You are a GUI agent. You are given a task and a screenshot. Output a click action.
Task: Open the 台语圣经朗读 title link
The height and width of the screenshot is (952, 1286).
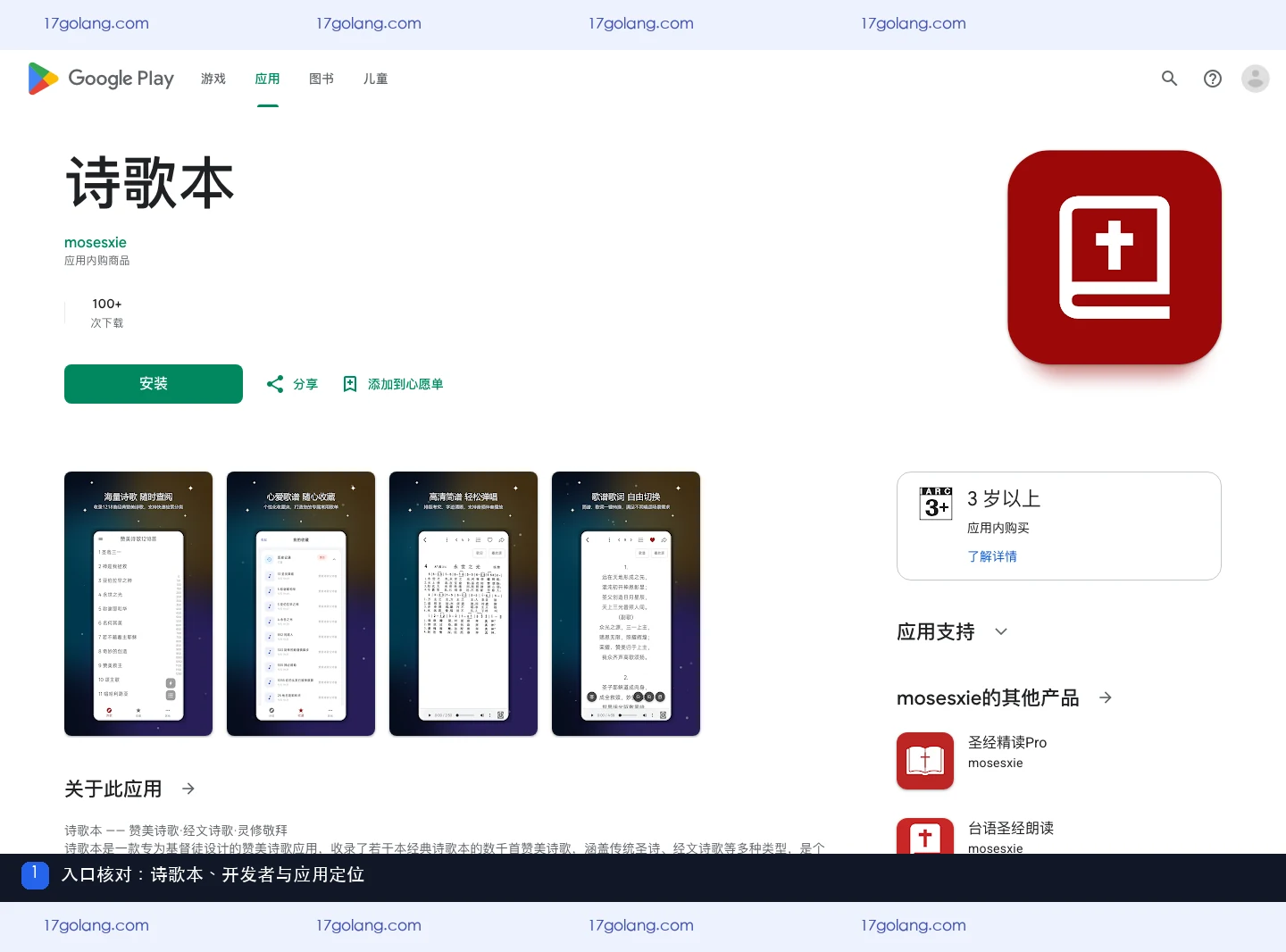1011,828
